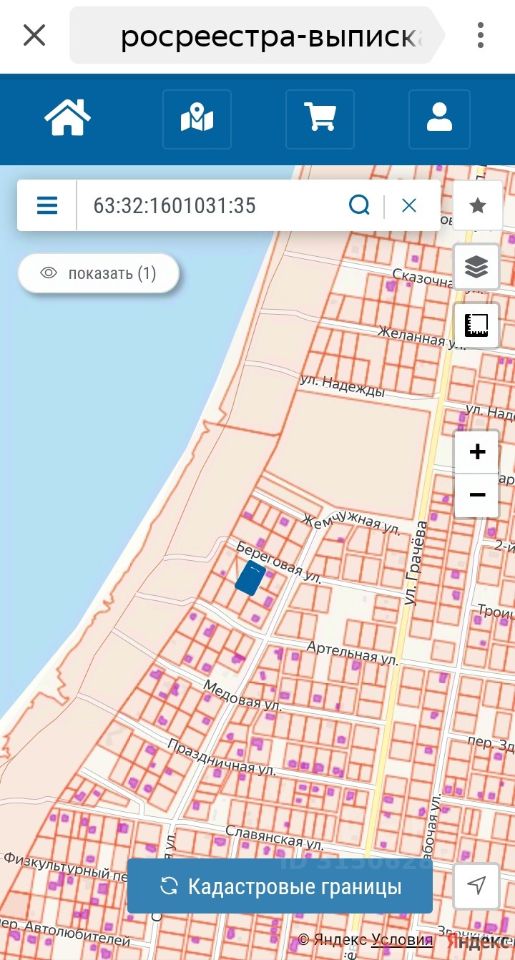Select the ruler measurement tool
The width and height of the screenshot is (515, 960).
(x=476, y=324)
